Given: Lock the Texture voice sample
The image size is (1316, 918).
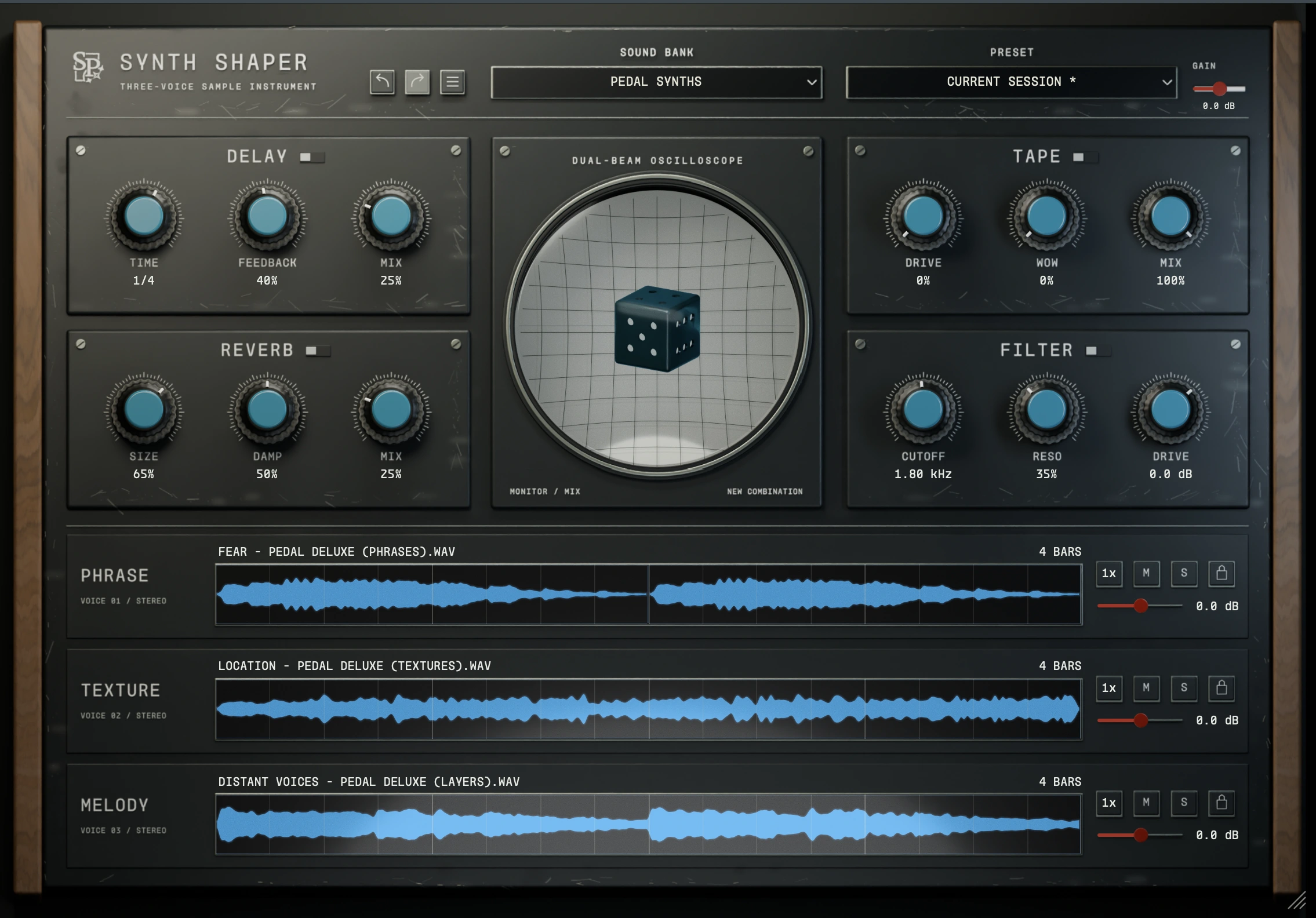Looking at the screenshot, I should click(x=1221, y=688).
